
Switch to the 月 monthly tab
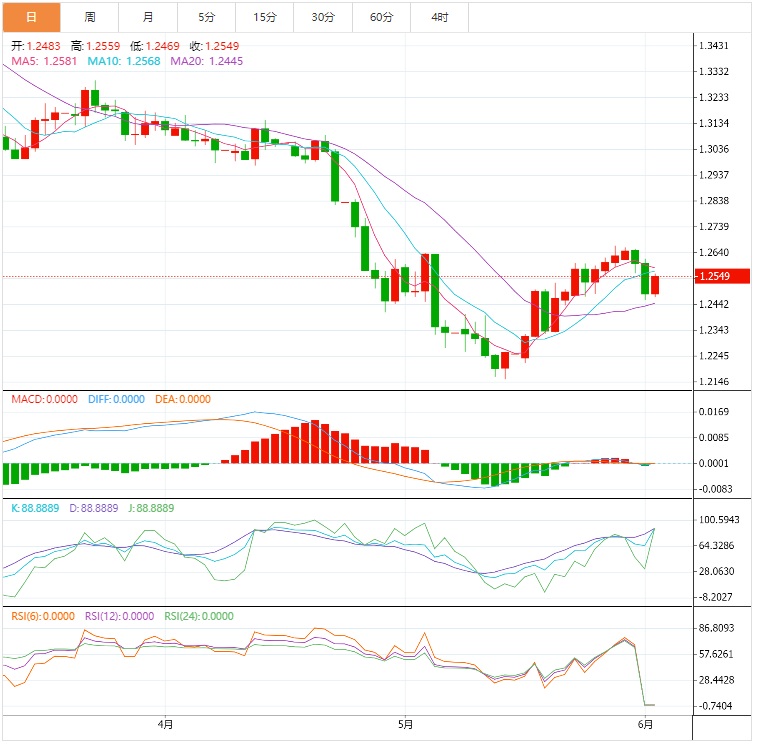[148, 17]
